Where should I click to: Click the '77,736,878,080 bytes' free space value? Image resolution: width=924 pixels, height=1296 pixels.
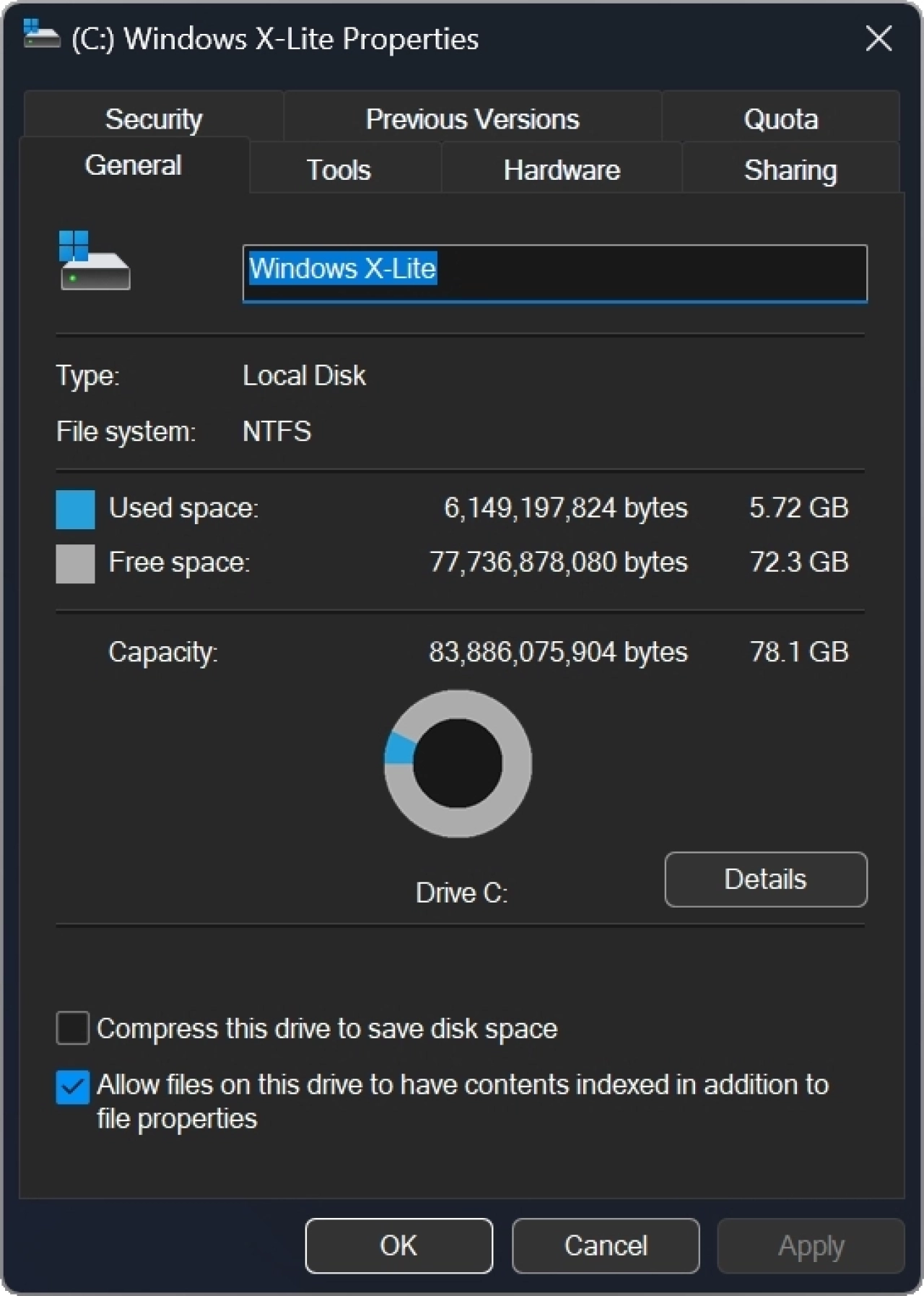click(559, 562)
